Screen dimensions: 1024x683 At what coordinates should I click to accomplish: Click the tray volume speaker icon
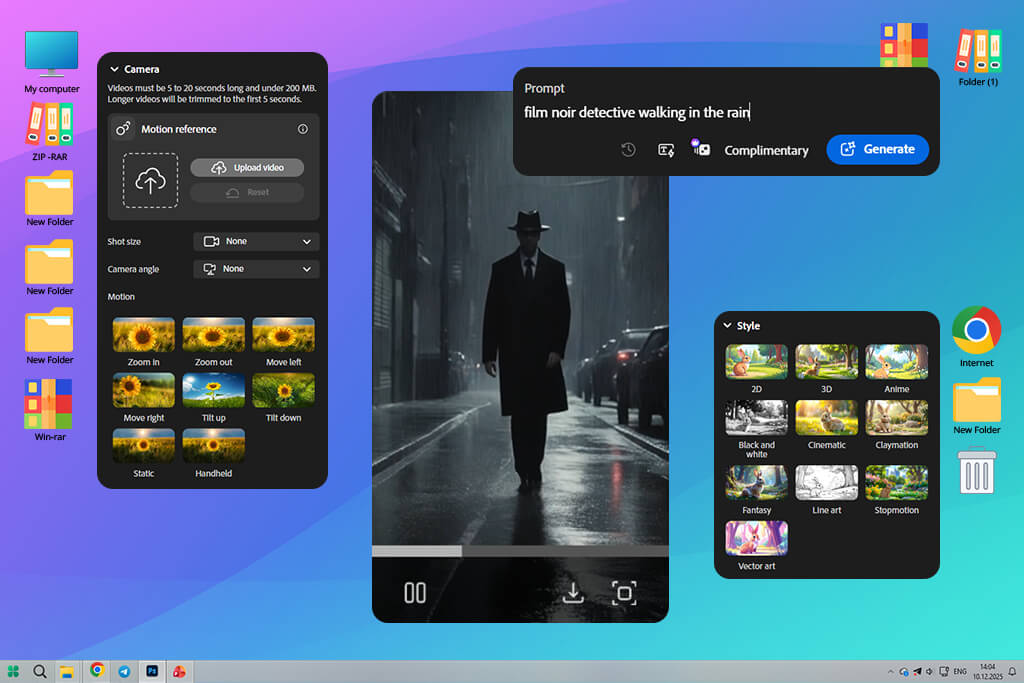click(929, 671)
